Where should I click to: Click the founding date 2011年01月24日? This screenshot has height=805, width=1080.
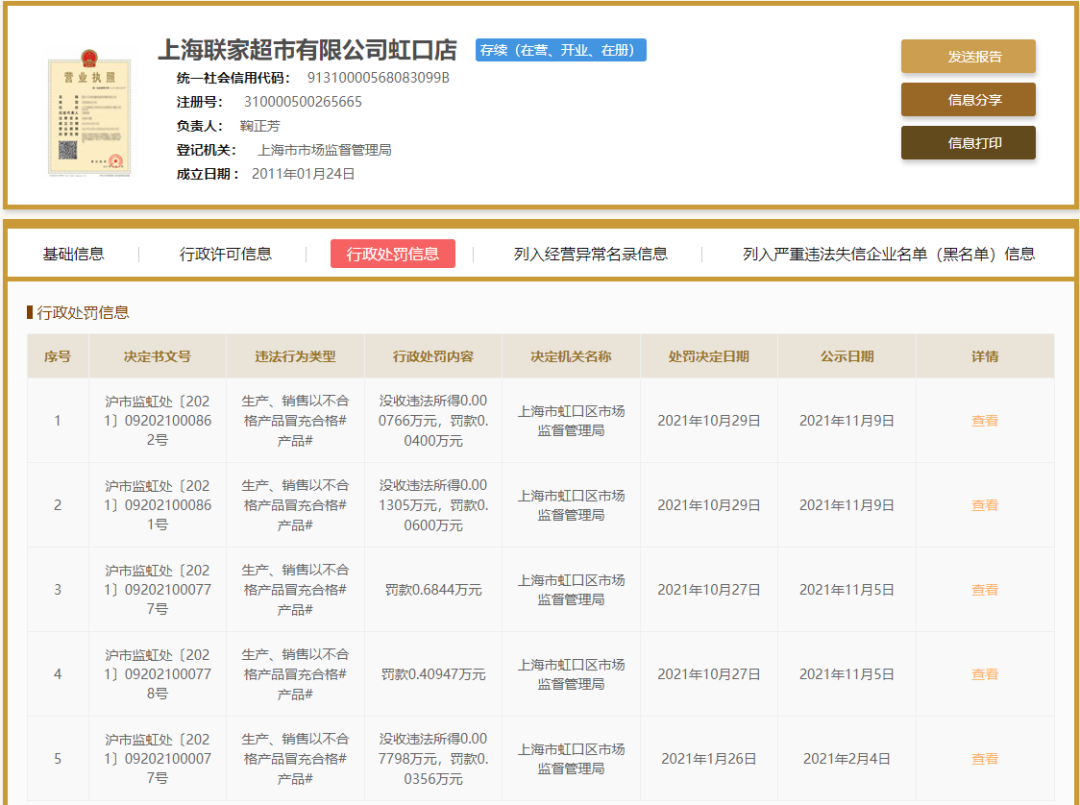pos(303,174)
